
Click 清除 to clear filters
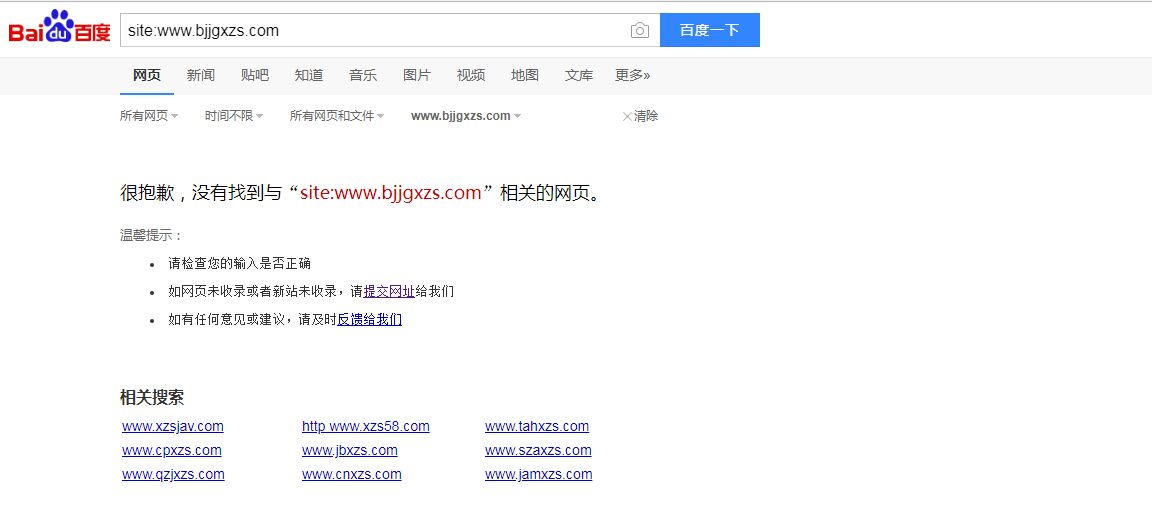[641, 116]
